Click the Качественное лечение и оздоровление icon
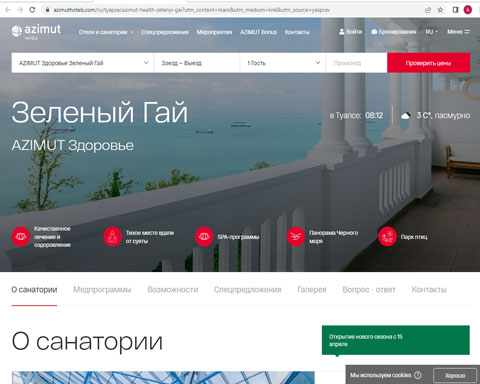 [x=21, y=237]
